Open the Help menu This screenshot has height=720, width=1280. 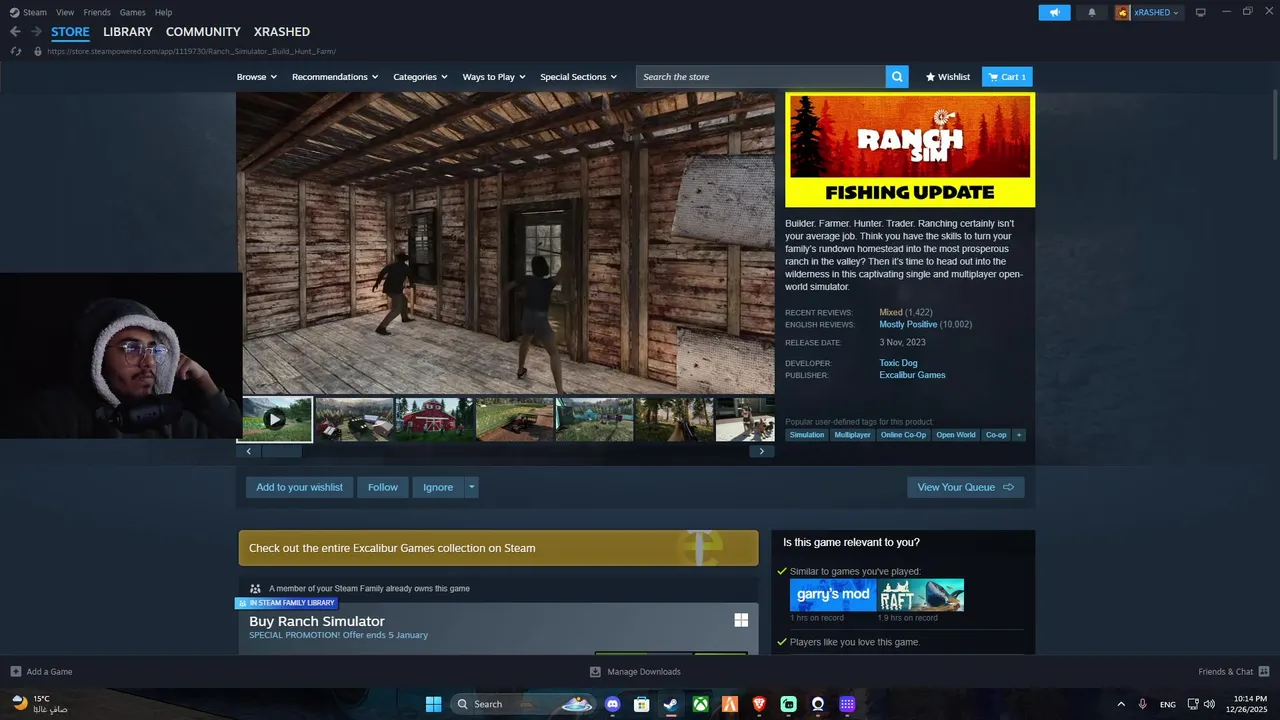[x=163, y=12]
